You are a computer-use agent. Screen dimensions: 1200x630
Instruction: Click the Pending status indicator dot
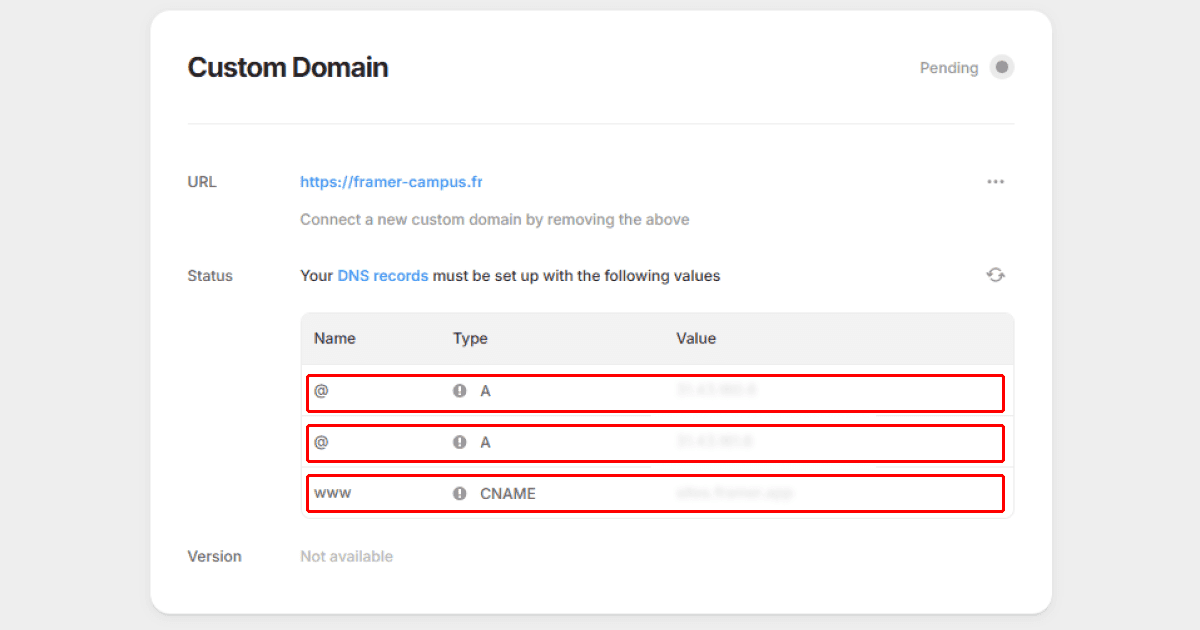[1002, 67]
